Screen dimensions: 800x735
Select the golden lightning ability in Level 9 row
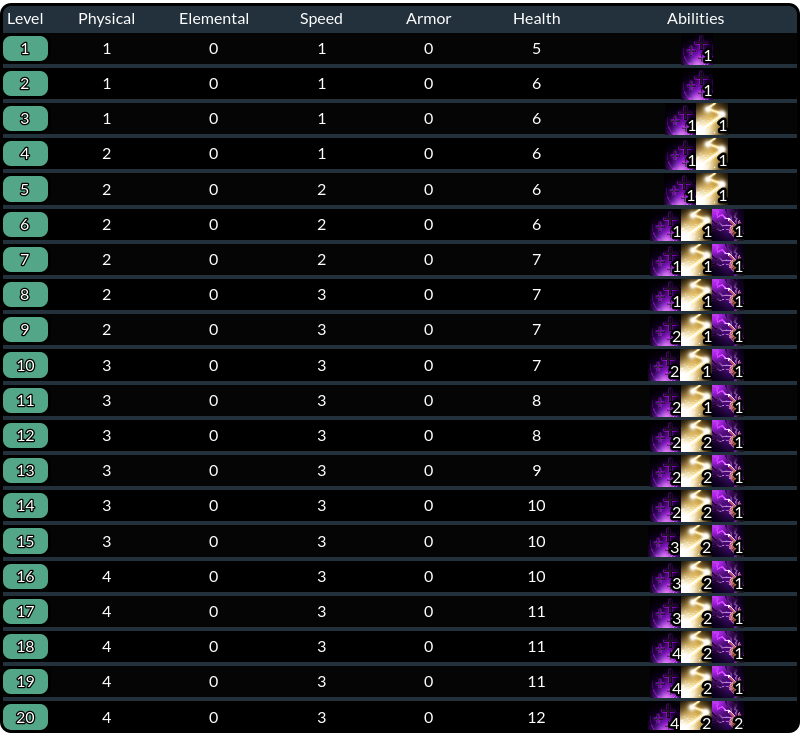point(697,330)
